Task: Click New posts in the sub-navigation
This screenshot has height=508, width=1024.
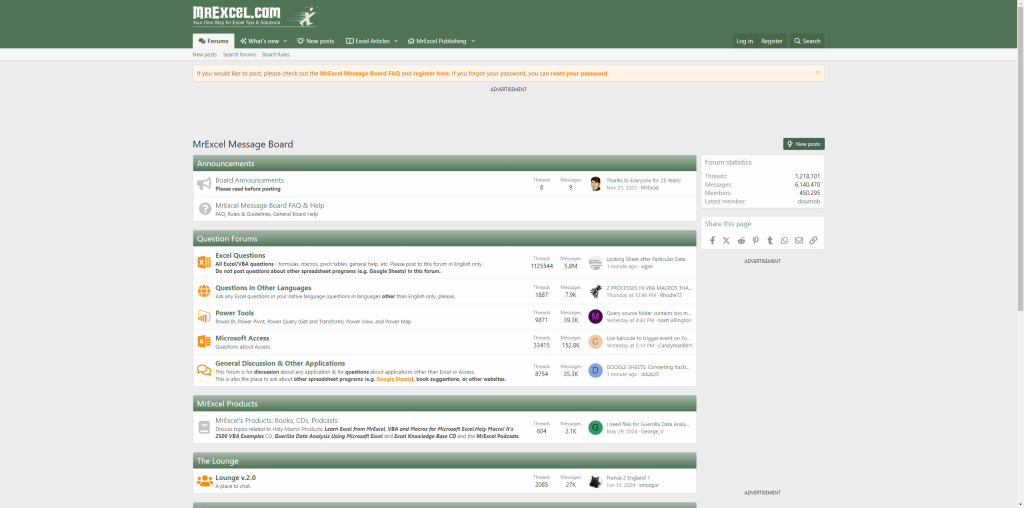Action: (x=204, y=55)
